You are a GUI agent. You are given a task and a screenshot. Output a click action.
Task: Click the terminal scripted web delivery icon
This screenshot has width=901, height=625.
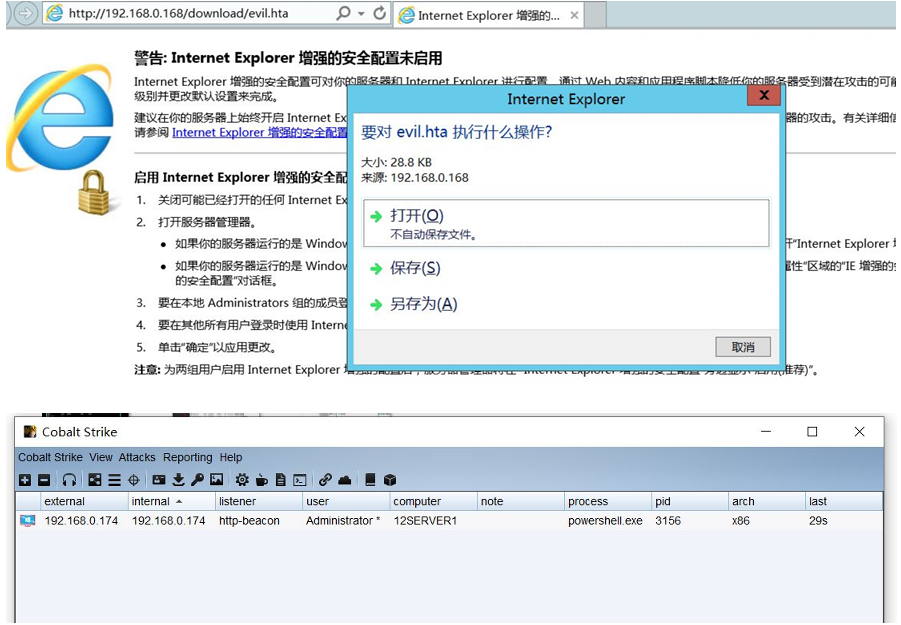point(300,480)
